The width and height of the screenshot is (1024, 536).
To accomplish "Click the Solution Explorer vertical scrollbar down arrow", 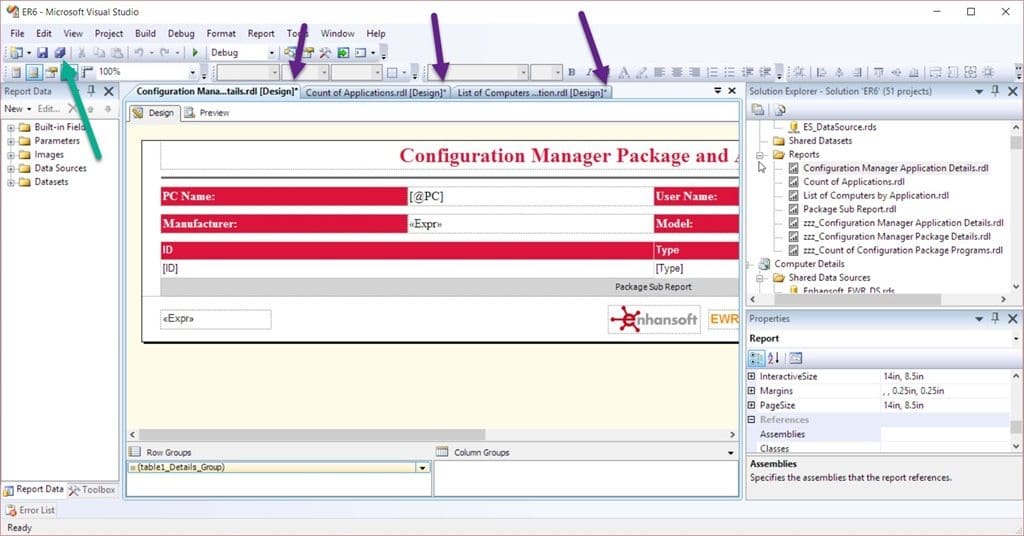I will 1016,287.
